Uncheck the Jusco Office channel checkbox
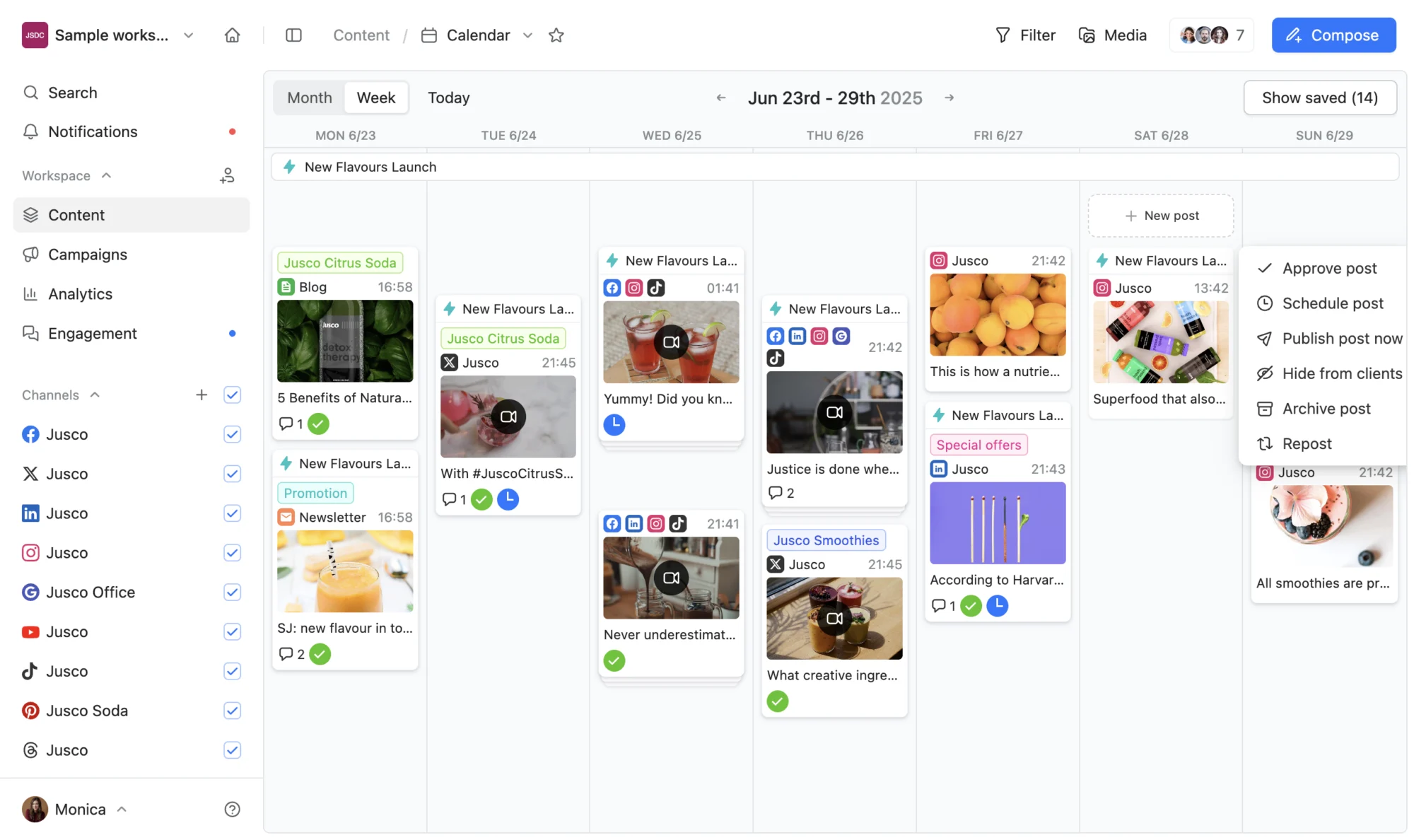 click(232, 593)
